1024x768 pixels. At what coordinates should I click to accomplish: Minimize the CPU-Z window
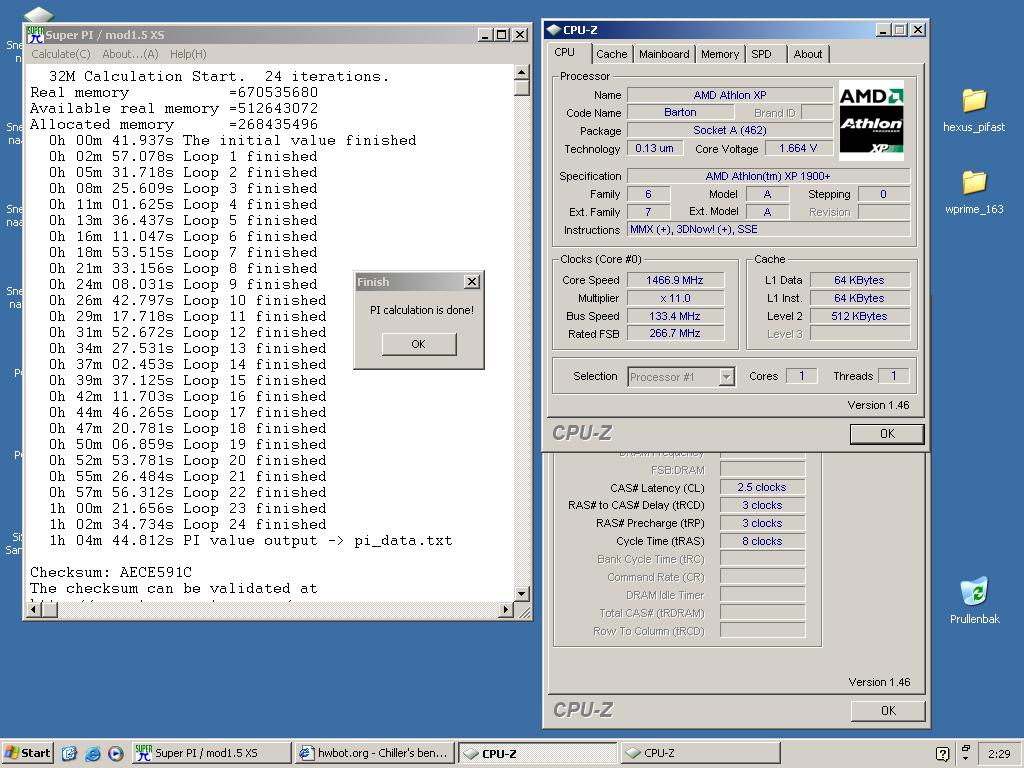(x=883, y=30)
